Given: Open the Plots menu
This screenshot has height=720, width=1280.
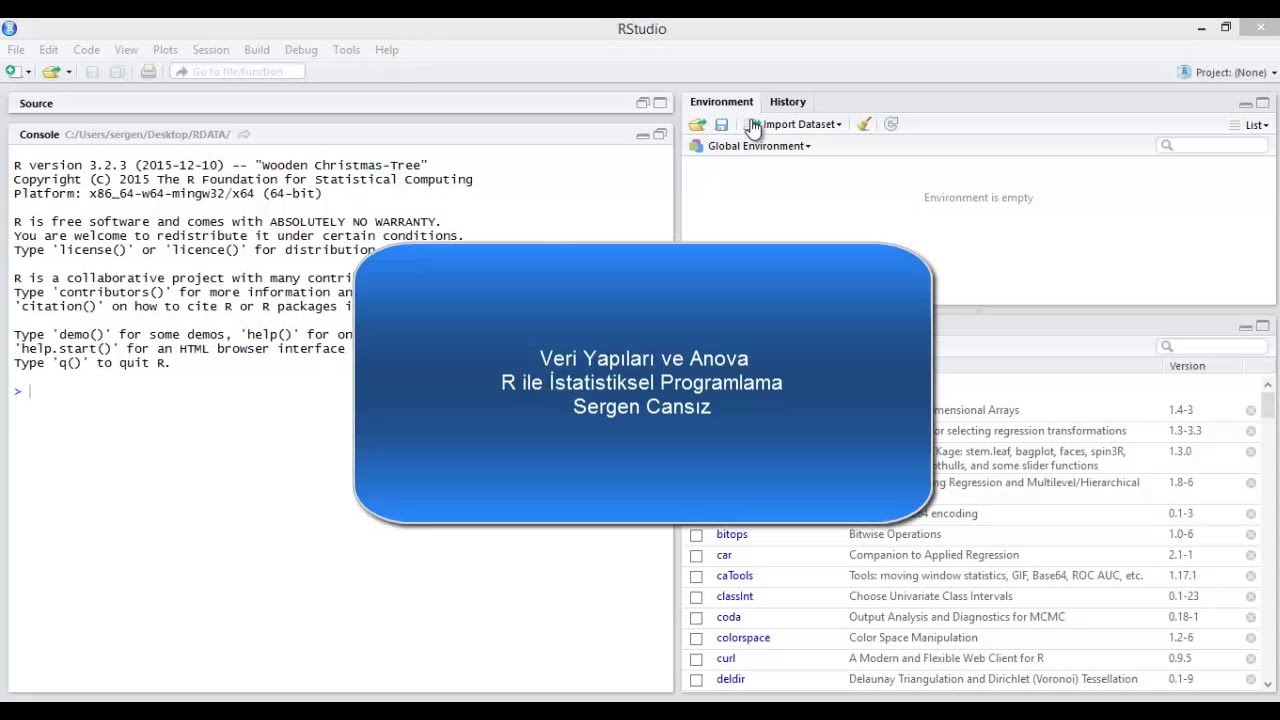Looking at the screenshot, I should (x=165, y=50).
